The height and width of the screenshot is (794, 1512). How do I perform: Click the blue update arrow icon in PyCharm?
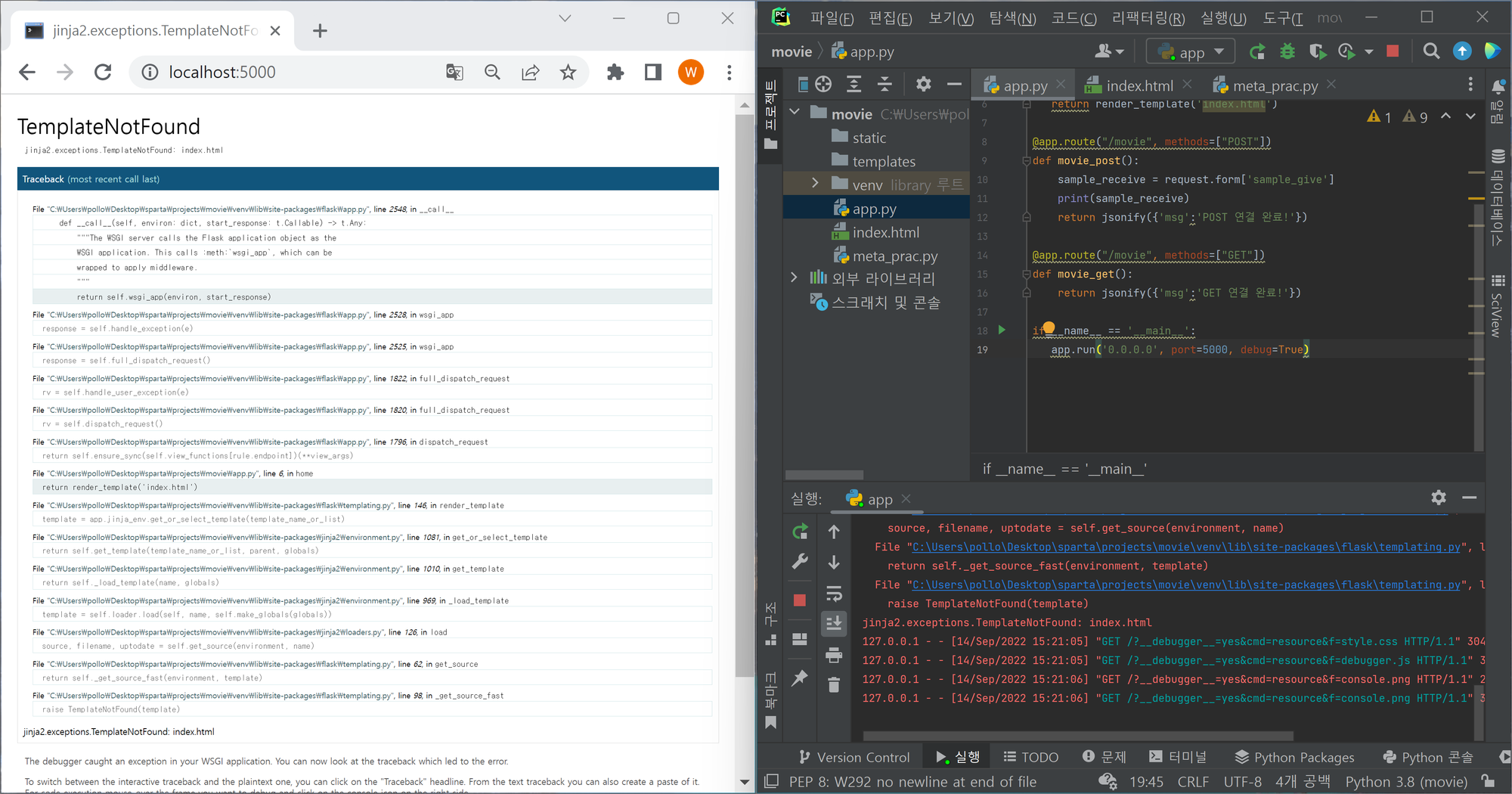[1462, 51]
